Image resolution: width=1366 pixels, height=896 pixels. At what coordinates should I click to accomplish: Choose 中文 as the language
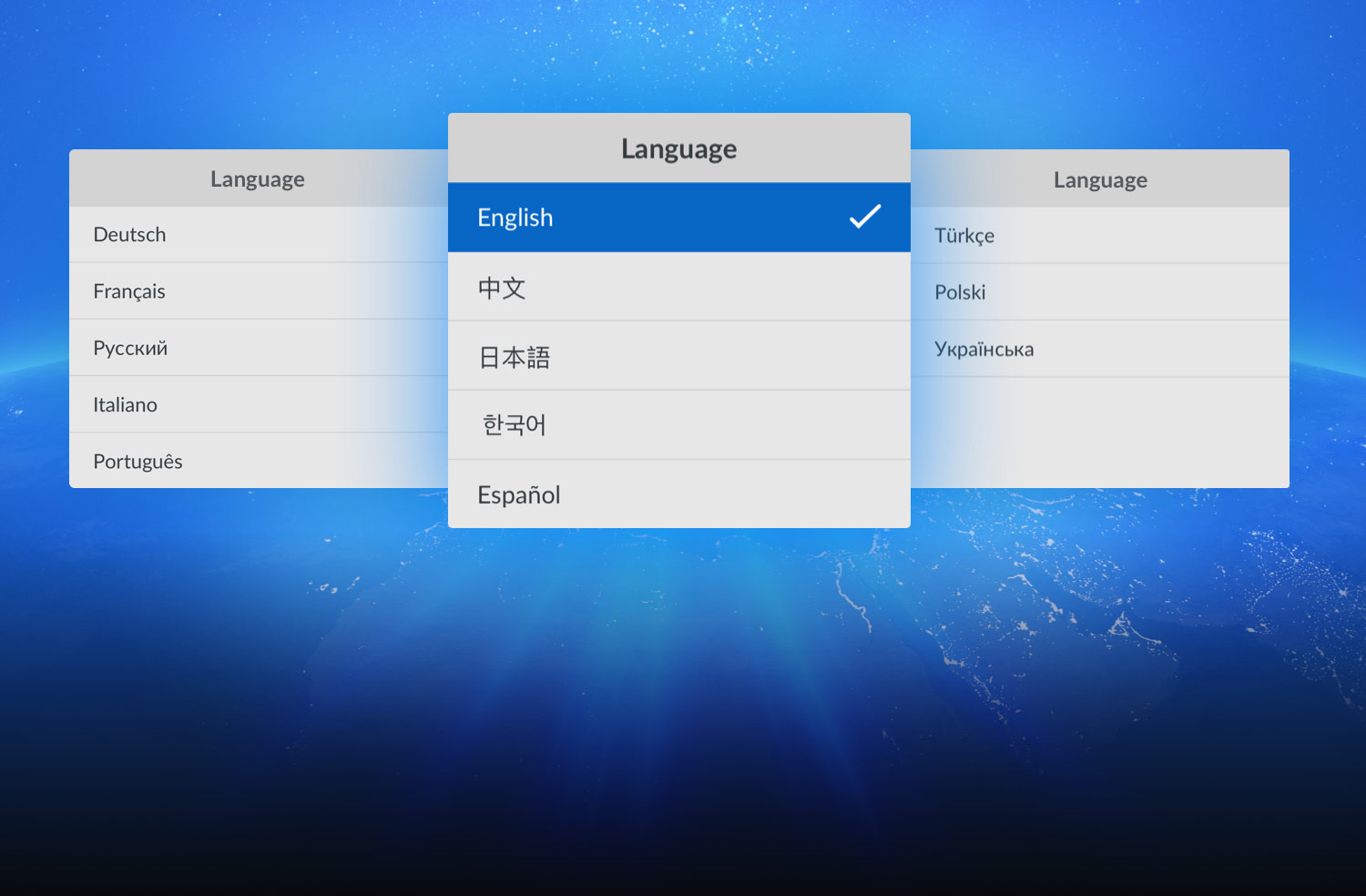pos(502,288)
